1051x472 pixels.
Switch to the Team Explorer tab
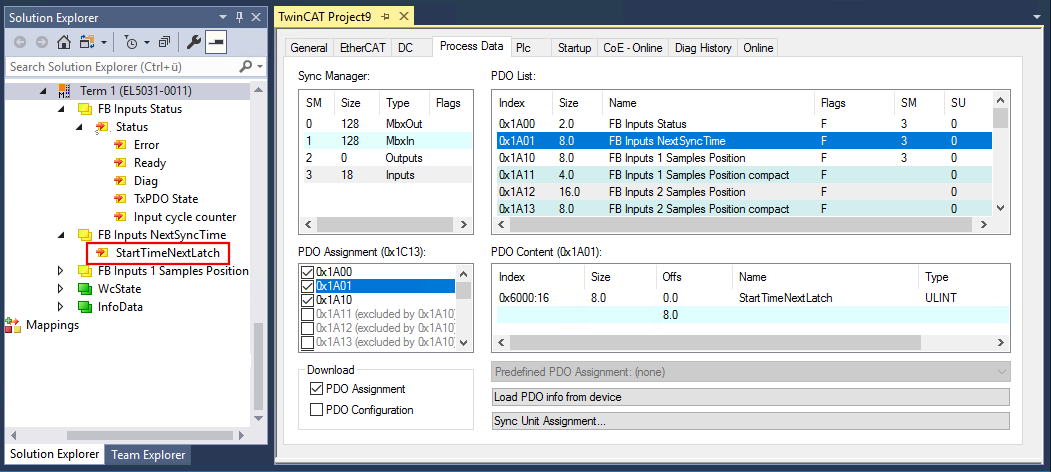click(148, 455)
